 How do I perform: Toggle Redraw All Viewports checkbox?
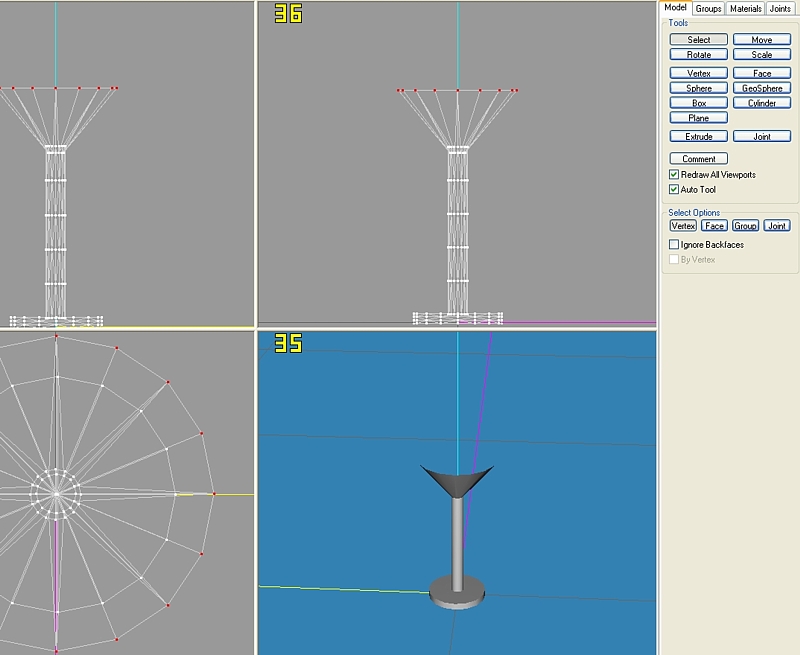[x=674, y=175]
